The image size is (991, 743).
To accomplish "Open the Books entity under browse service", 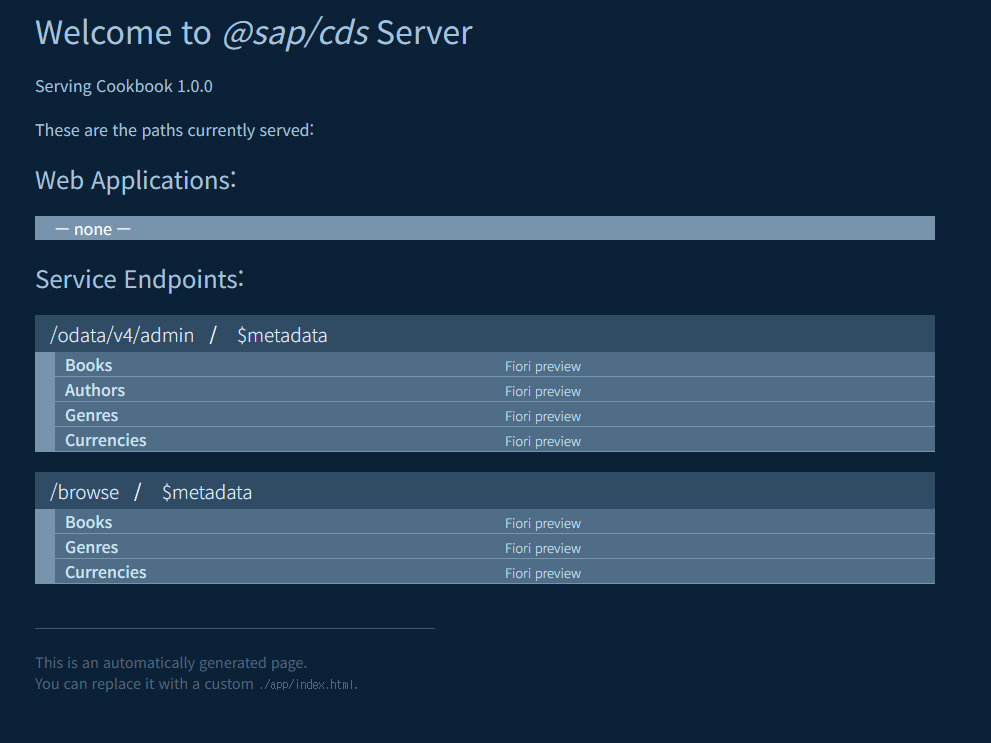I will (x=88, y=523).
